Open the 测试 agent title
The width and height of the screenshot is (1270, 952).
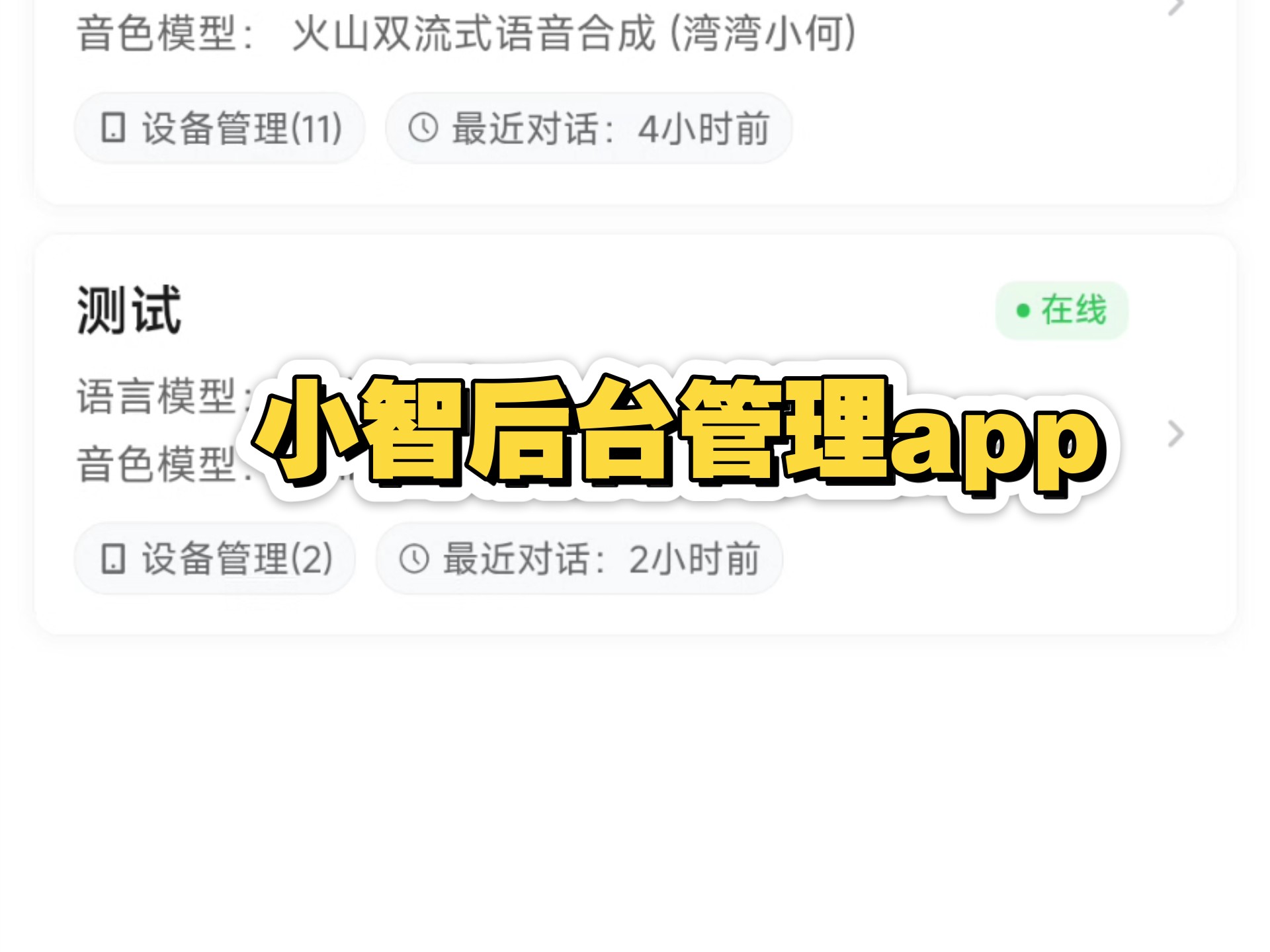click(x=129, y=310)
